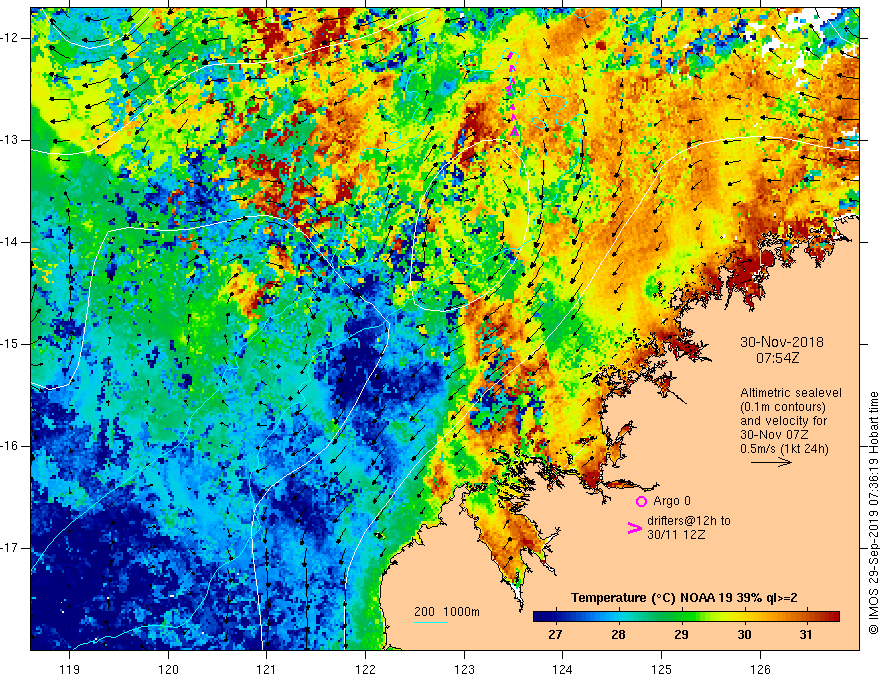Click the '30-Nov-2018' date label
This screenshot has width=880, height=680.
pos(782,342)
